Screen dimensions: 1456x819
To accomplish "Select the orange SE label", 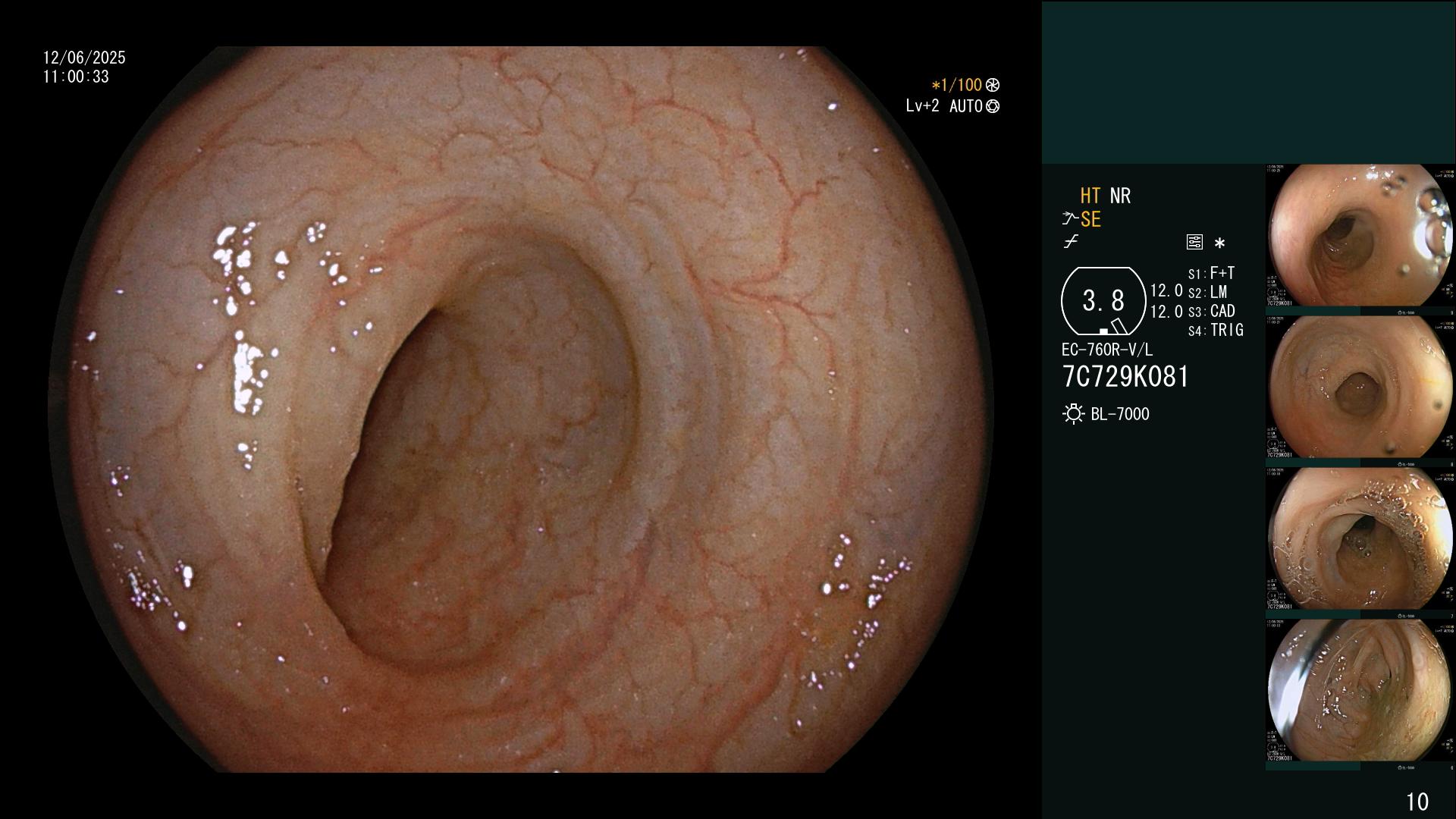I will [1090, 219].
